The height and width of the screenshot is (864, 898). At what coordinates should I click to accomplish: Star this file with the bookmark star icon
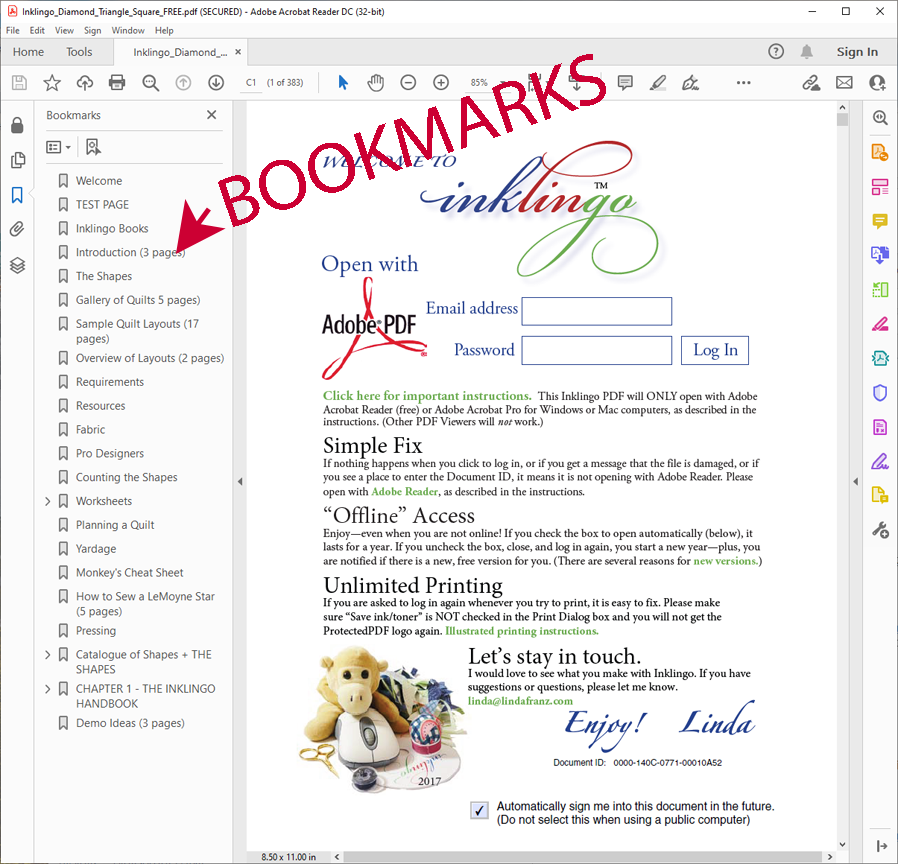(x=52, y=83)
